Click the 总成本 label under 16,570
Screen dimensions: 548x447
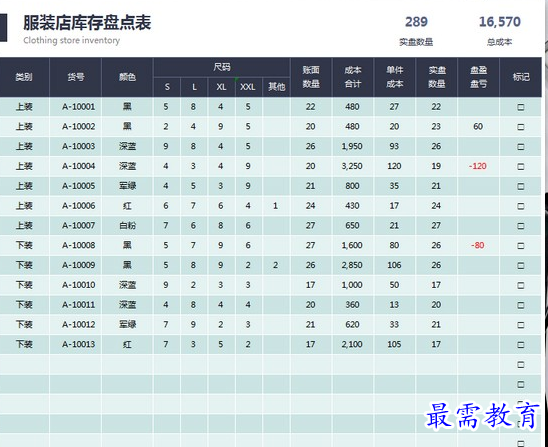click(499, 42)
